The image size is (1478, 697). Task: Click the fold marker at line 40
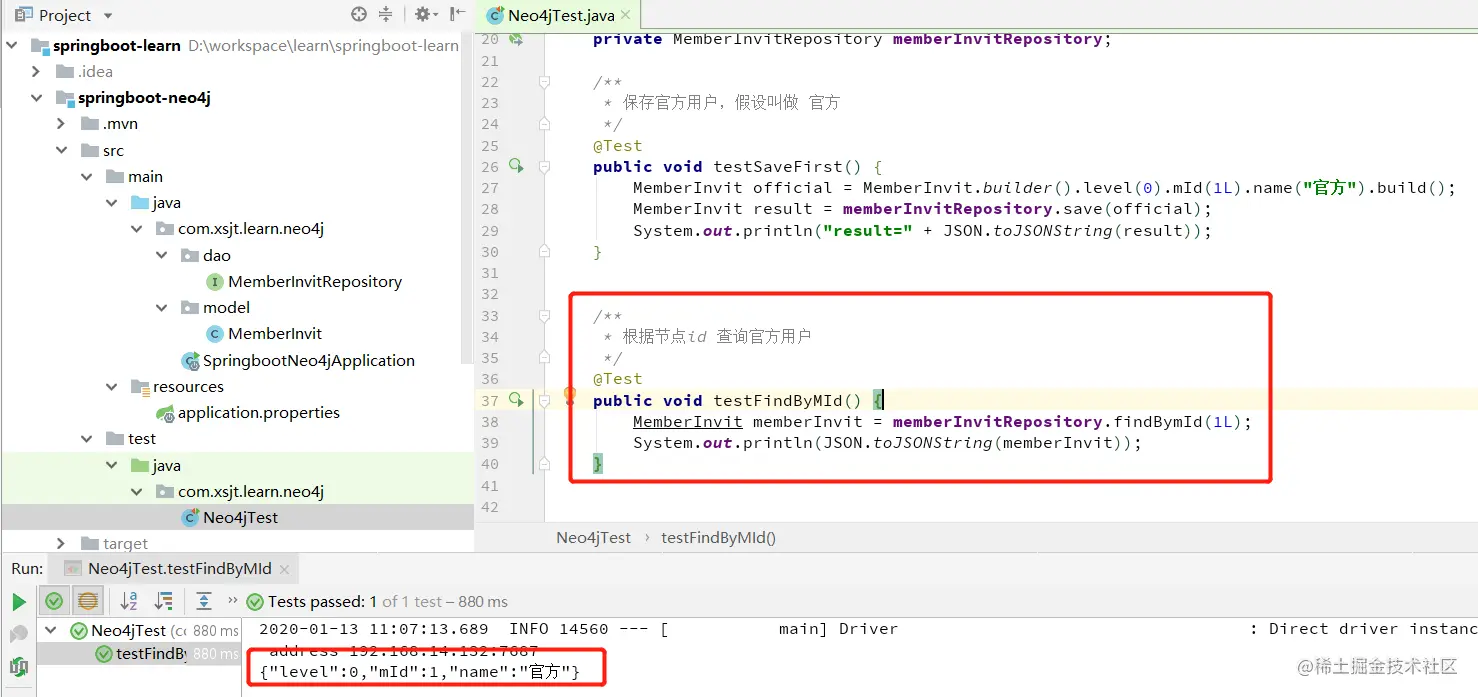tap(544, 464)
